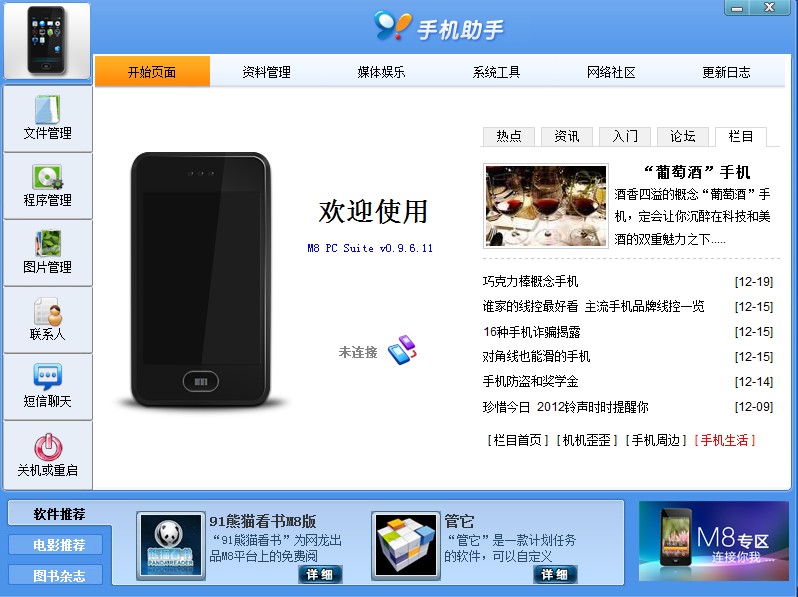Screen dimensions: 798x597
Task: Click the phone connection status icon
Action: (402, 350)
